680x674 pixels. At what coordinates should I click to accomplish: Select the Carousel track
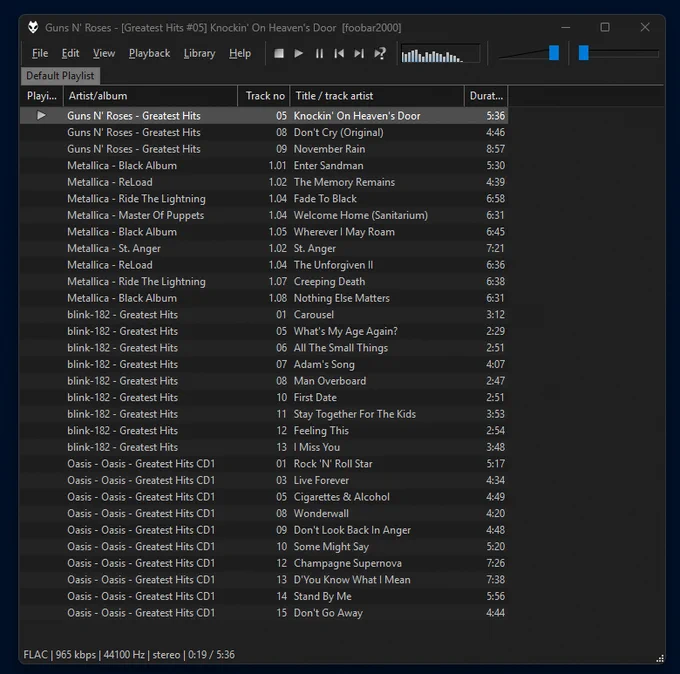(x=264, y=314)
